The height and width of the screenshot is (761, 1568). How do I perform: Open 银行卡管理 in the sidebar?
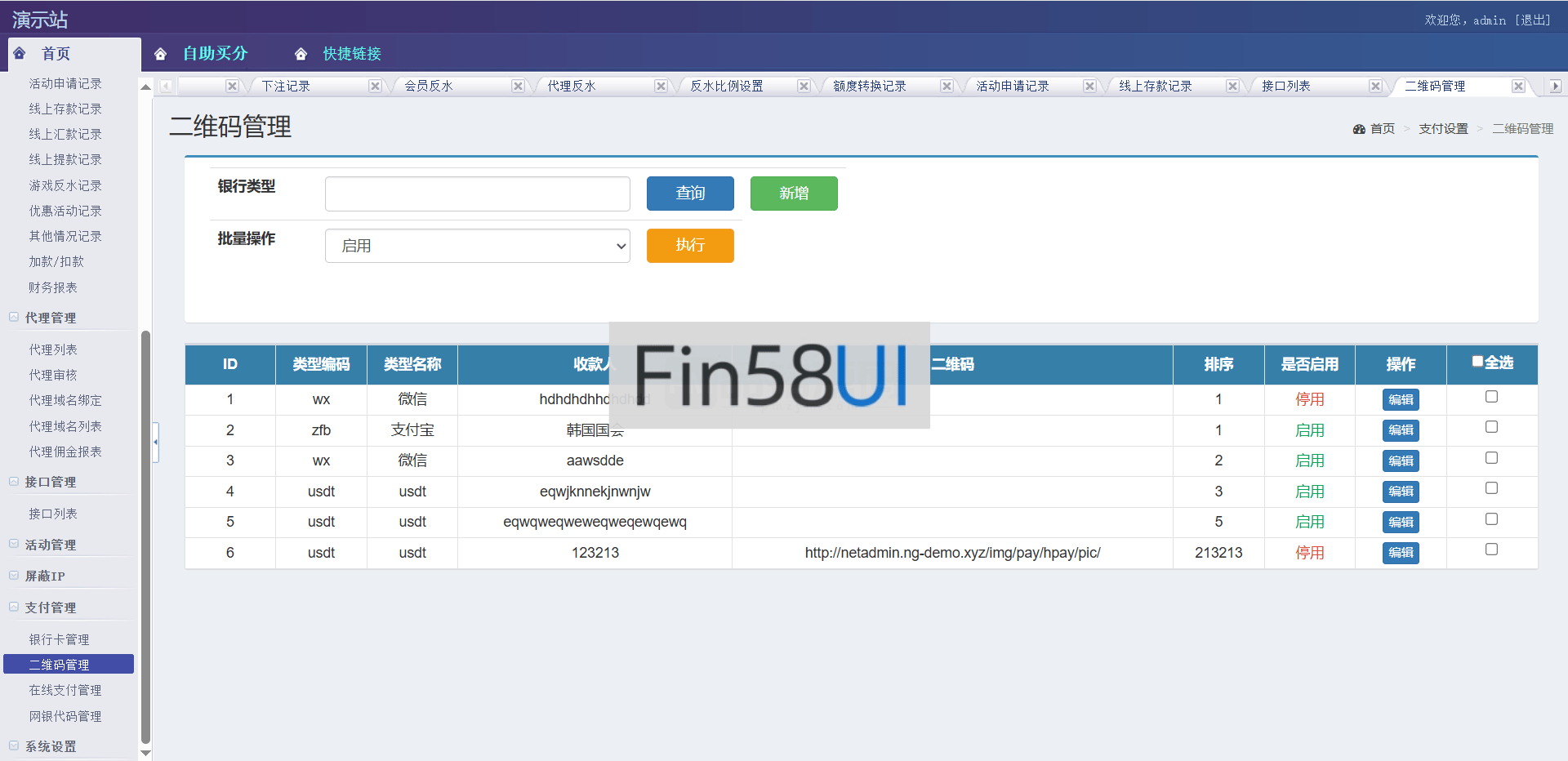tap(59, 639)
